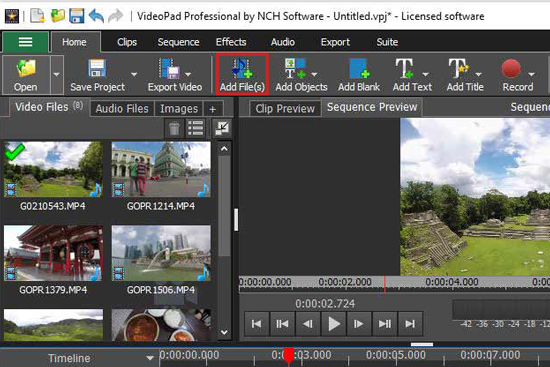This screenshot has width=550, height=367.
Task: Click the red timeline playhead marker
Action: [289, 356]
